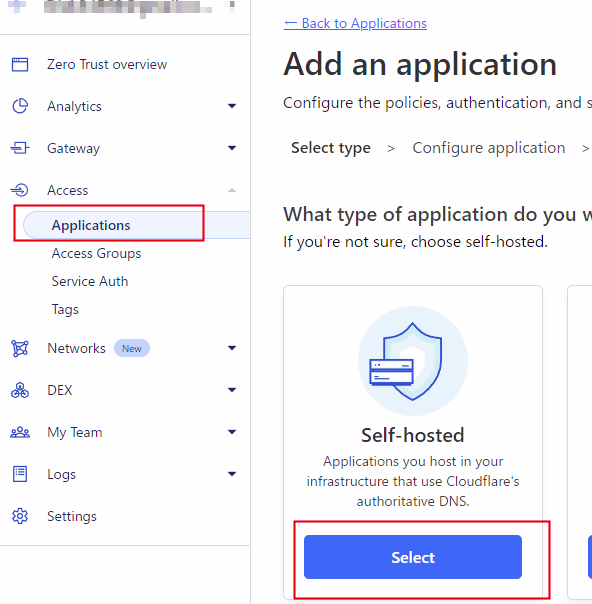Click the Analytics pie chart icon
The width and height of the screenshot is (592, 604).
20,106
